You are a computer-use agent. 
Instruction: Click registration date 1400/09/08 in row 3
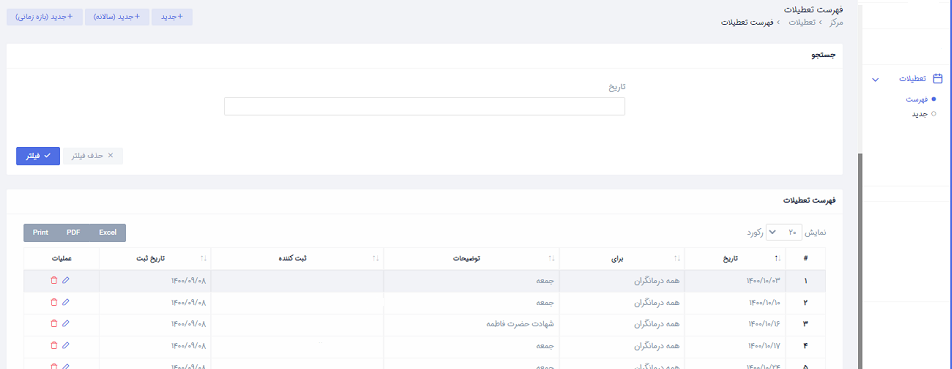click(x=189, y=323)
